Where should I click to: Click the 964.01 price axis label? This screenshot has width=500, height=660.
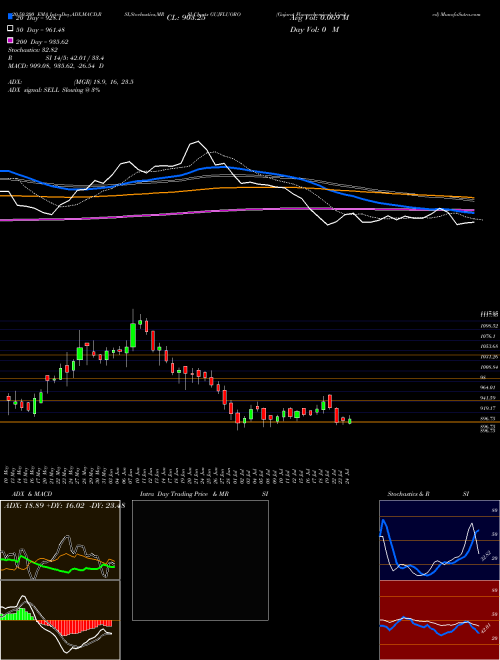pyautogui.click(x=490, y=387)
